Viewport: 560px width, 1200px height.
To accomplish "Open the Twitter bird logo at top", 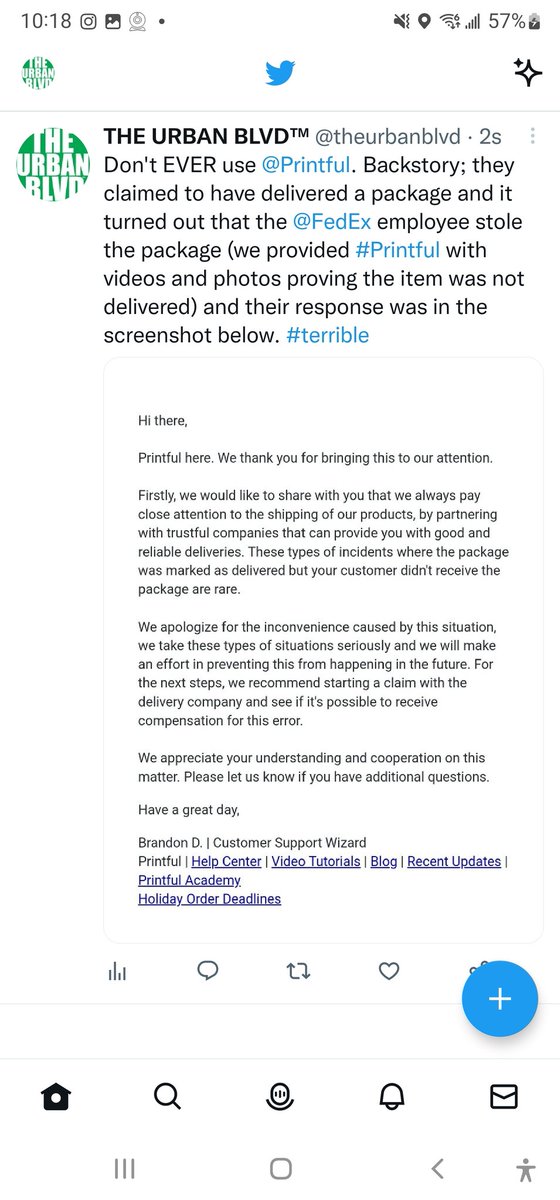I will (x=280, y=73).
